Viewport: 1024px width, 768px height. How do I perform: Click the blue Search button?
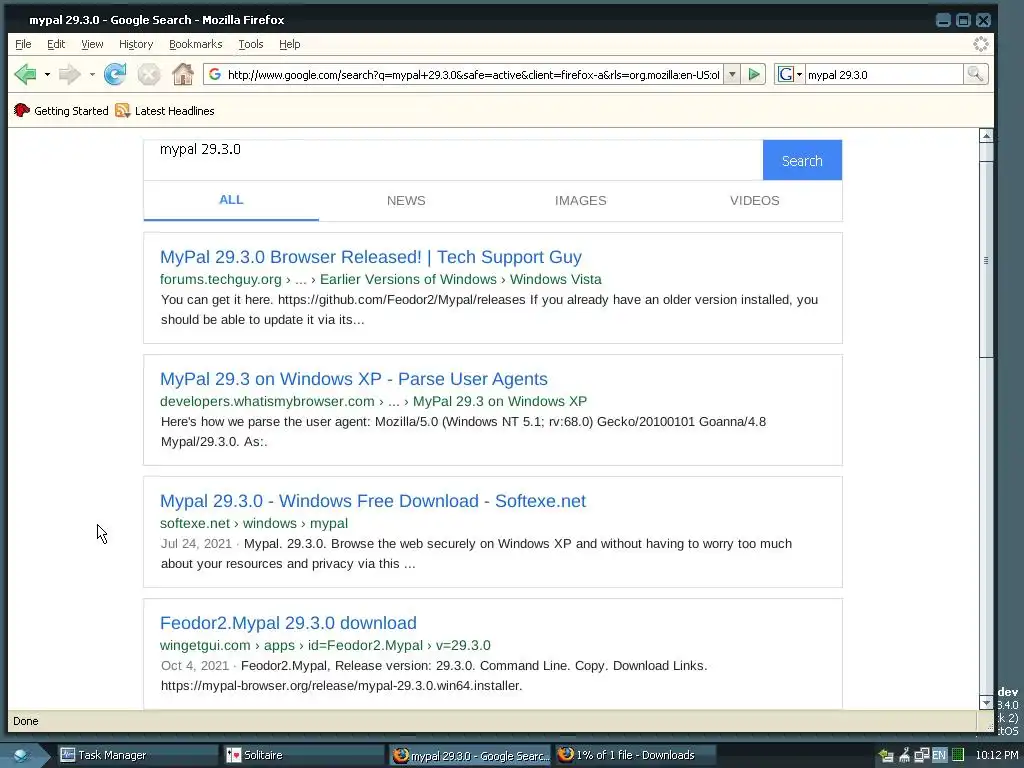coord(802,160)
